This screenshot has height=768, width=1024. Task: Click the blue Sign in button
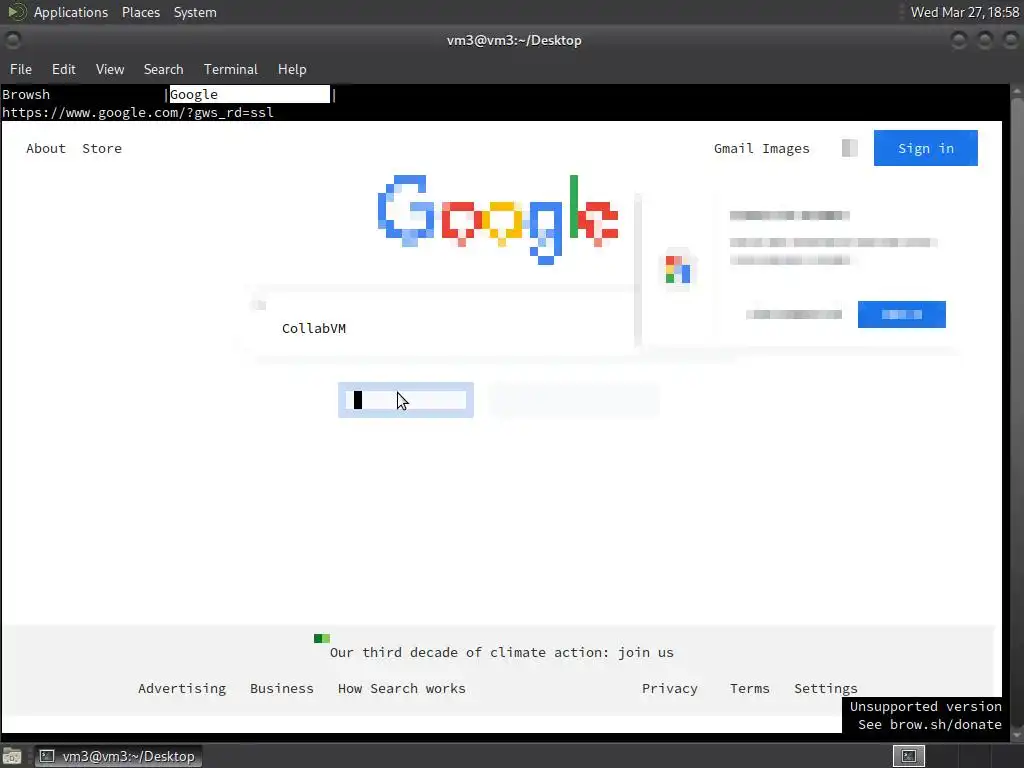pyautogui.click(x=925, y=148)
